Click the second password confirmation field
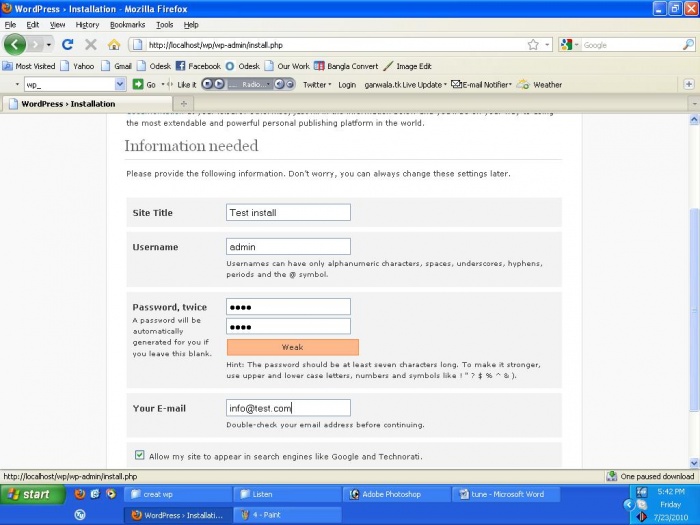Screen dimensions: 700x525 point(288,326)
